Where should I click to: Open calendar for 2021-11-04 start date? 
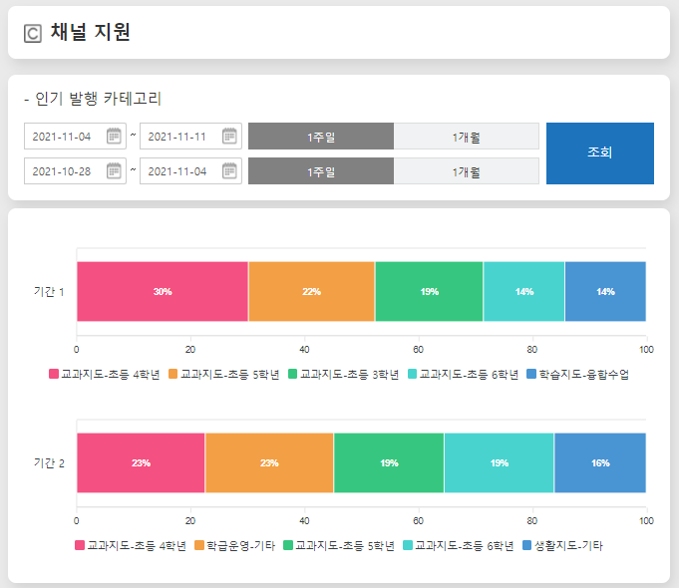click(x=114, y=136)
